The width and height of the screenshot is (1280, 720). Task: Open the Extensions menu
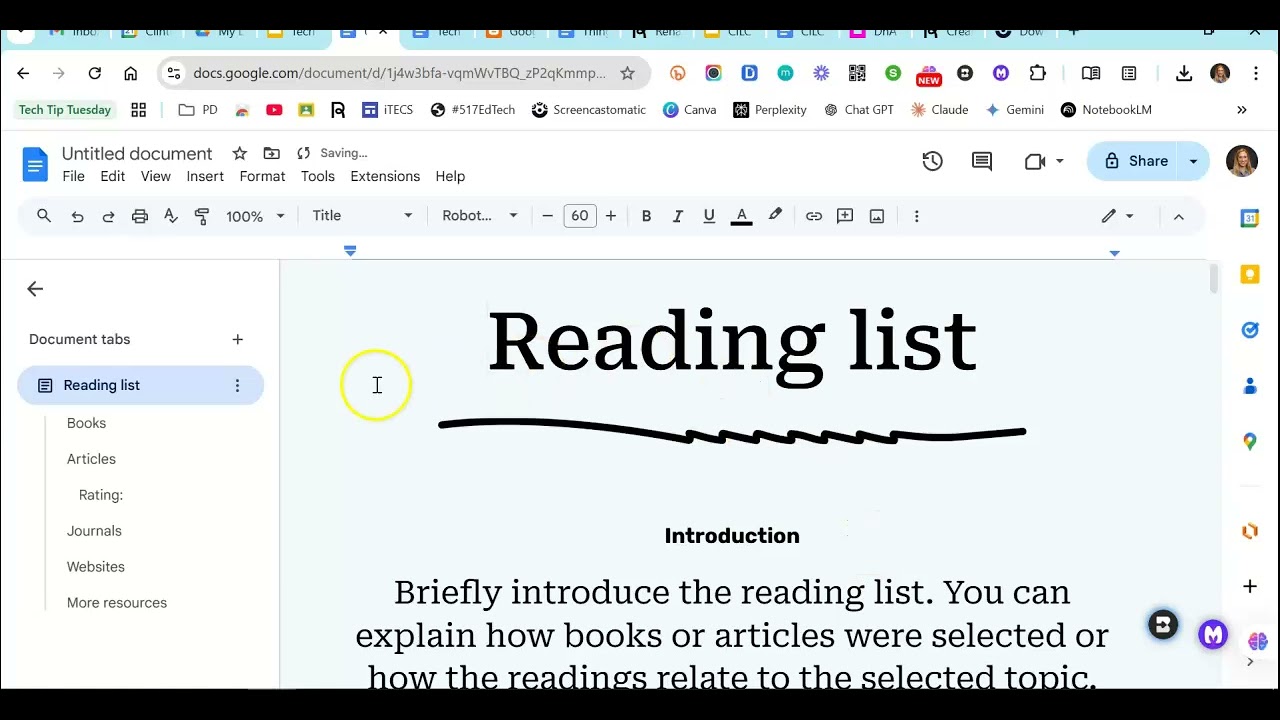tap(385, 176)
